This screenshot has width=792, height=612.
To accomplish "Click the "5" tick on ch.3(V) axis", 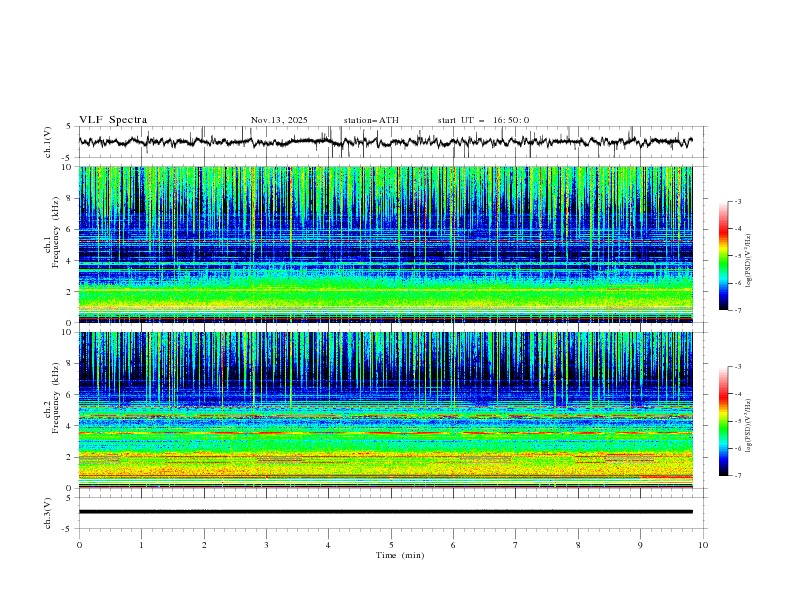I will click(69, 497).
